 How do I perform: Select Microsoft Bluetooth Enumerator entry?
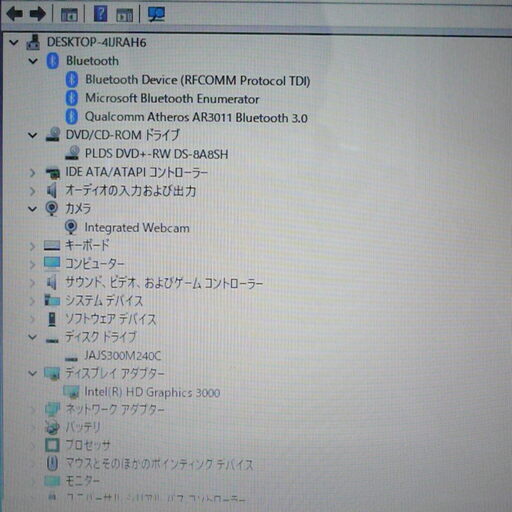click(x=172, y=99)
